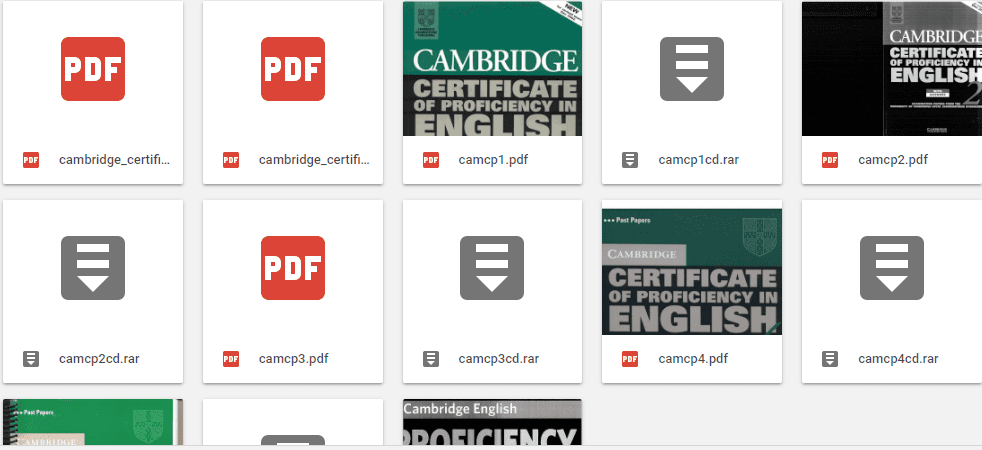Select the file name camcp3cd.rar
Image resolution: width=982 pixels, height=450 pixels.
coord(499,359)
